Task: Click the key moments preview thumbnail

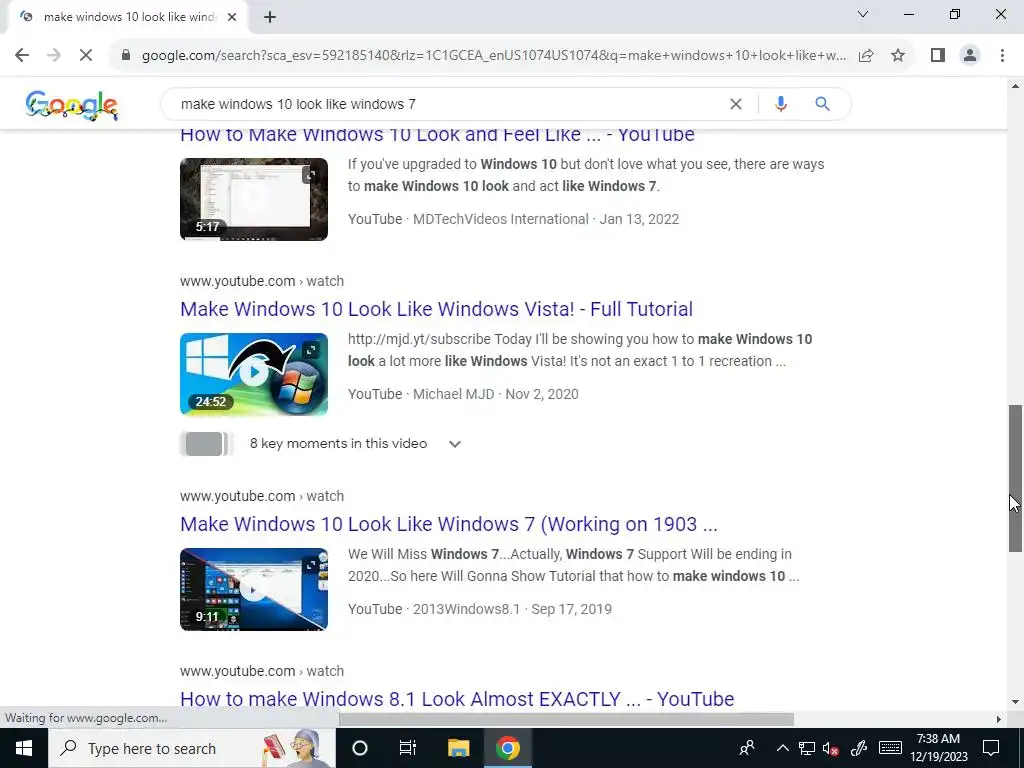Action: [x=206, y=444]
